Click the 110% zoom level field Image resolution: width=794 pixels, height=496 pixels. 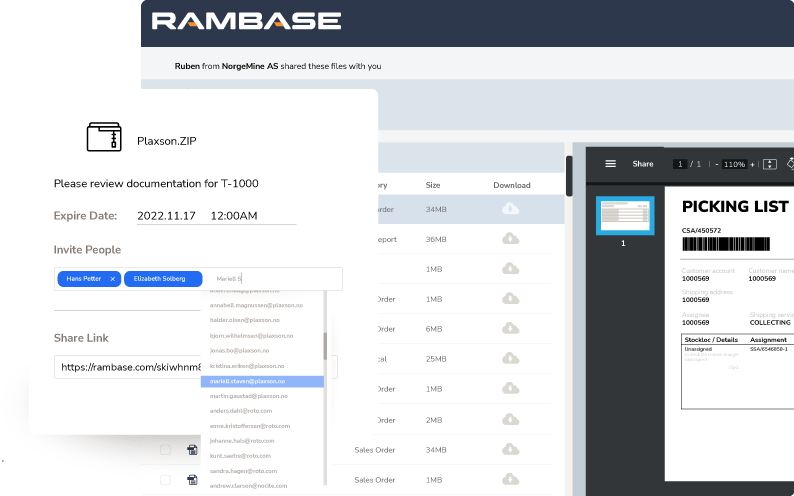coord(734,164)
